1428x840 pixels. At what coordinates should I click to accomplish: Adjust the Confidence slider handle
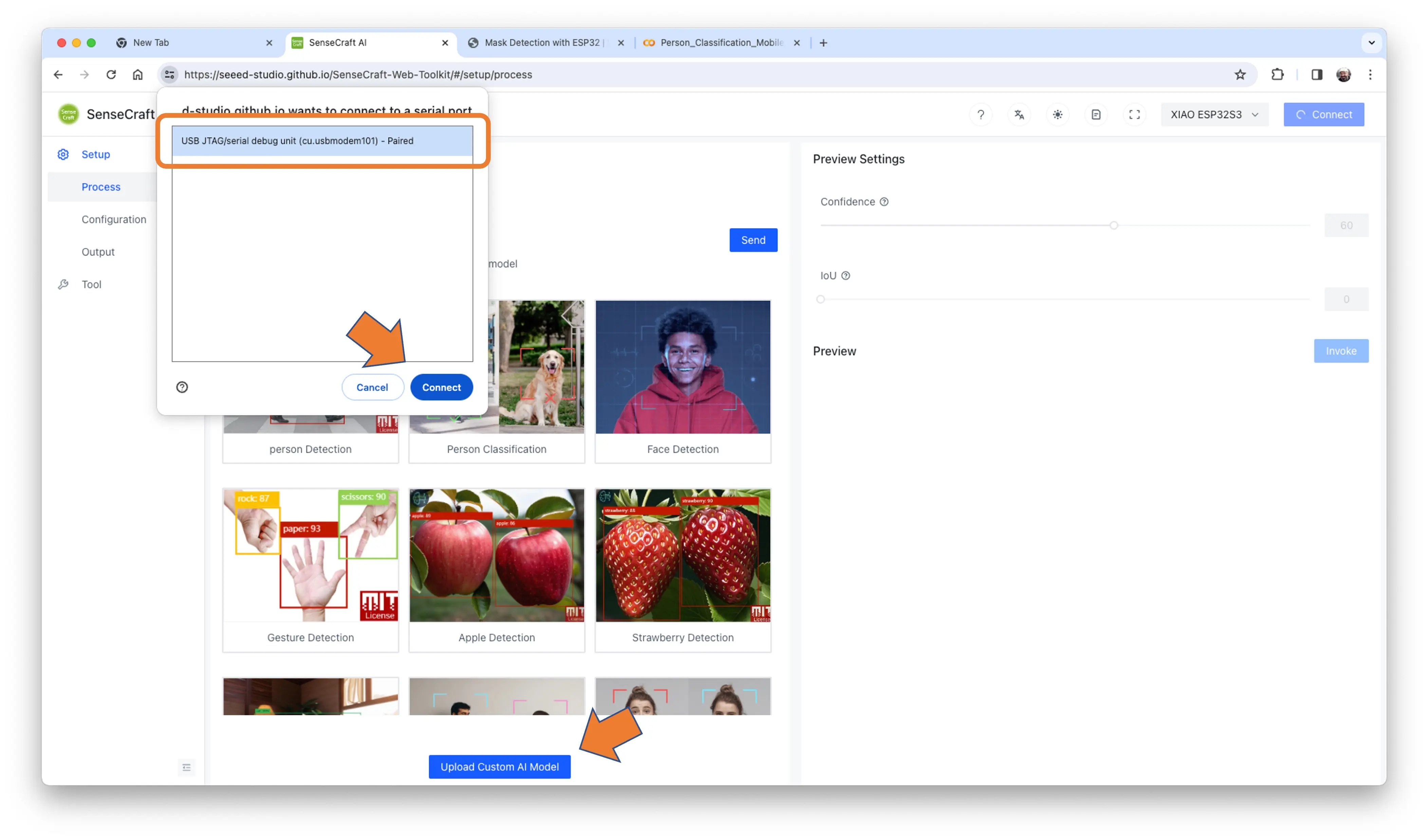coord(1113,225)
